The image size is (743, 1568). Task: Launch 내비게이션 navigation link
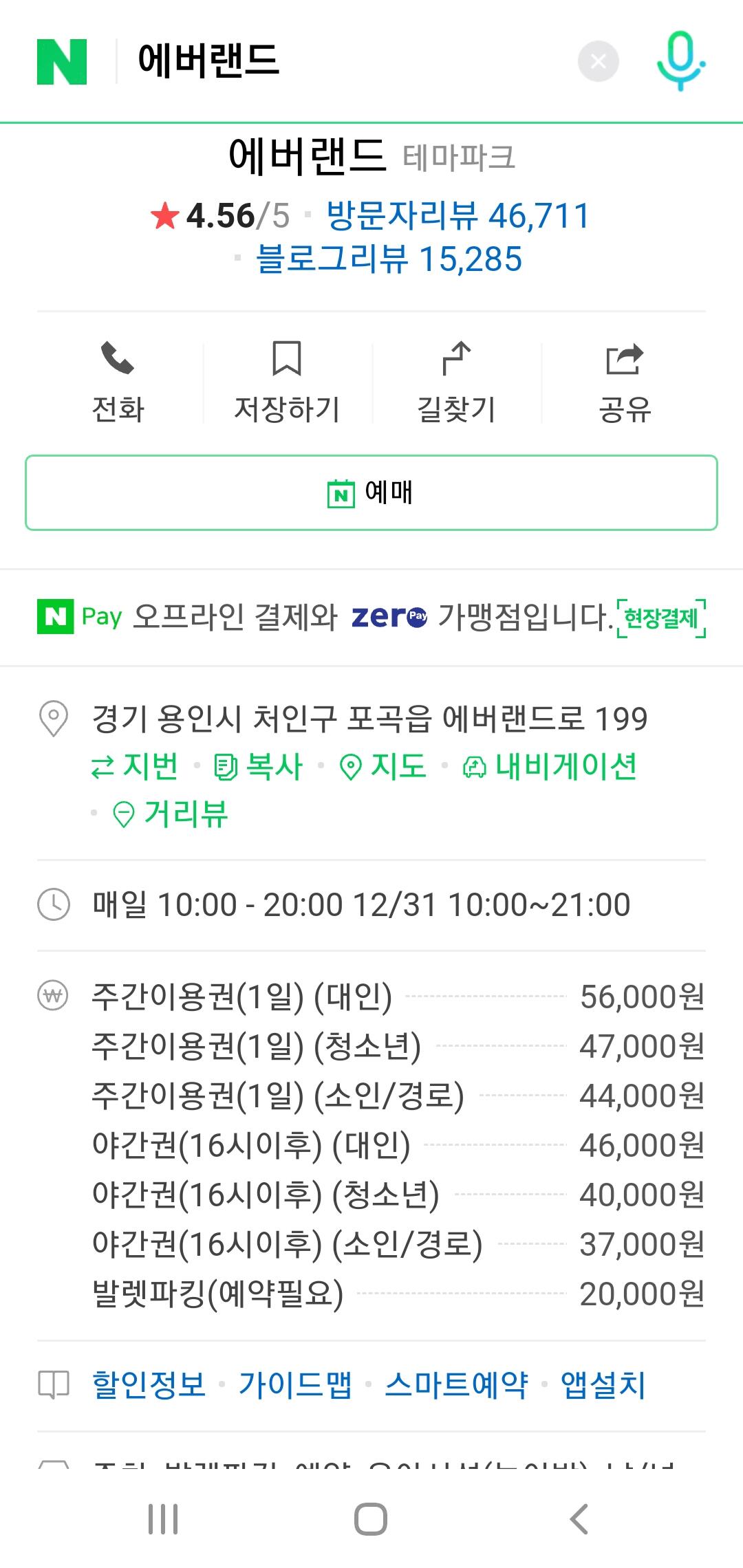pos(549,766)
